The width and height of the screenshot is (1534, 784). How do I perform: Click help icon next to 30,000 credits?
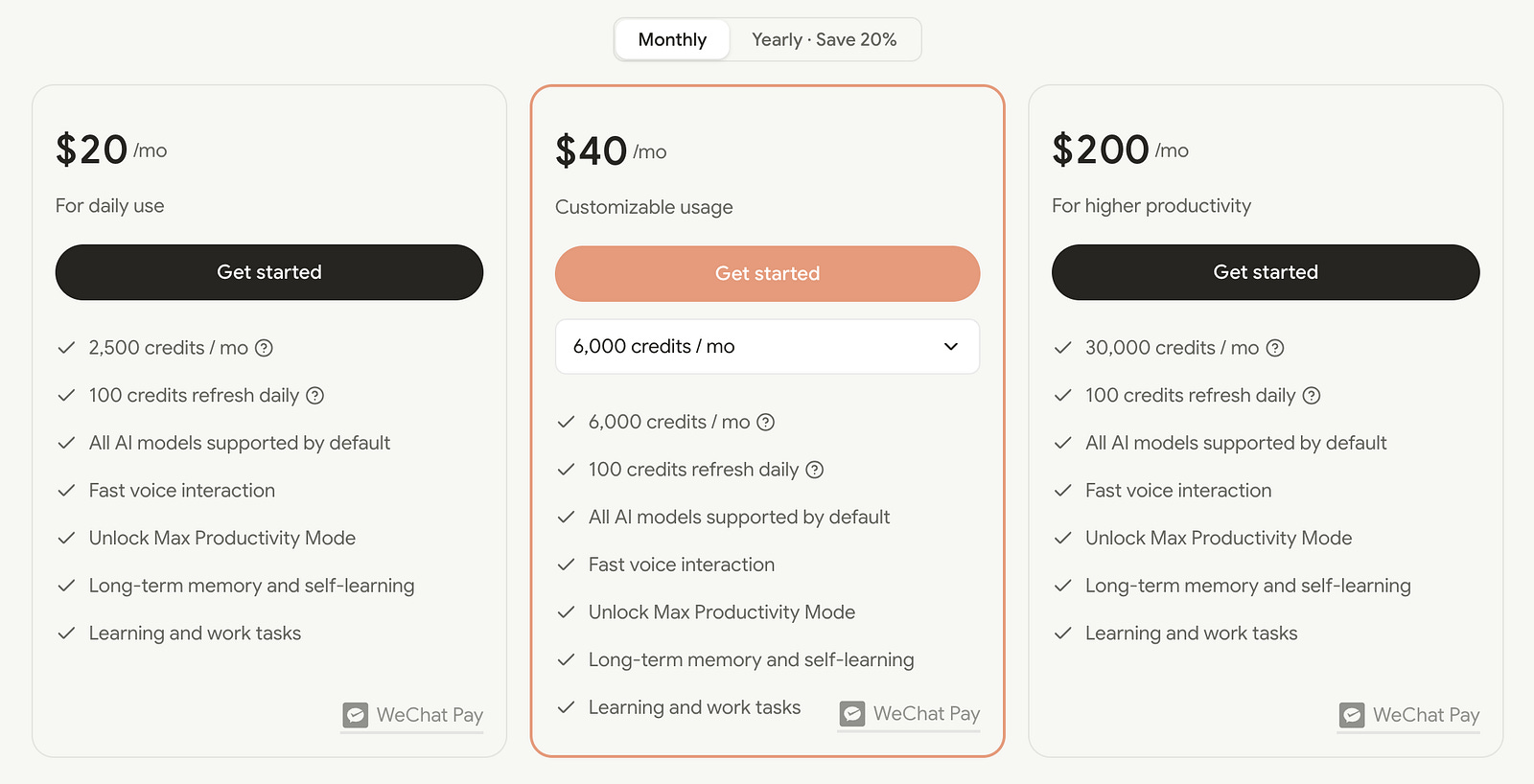tap(1274, 348)
